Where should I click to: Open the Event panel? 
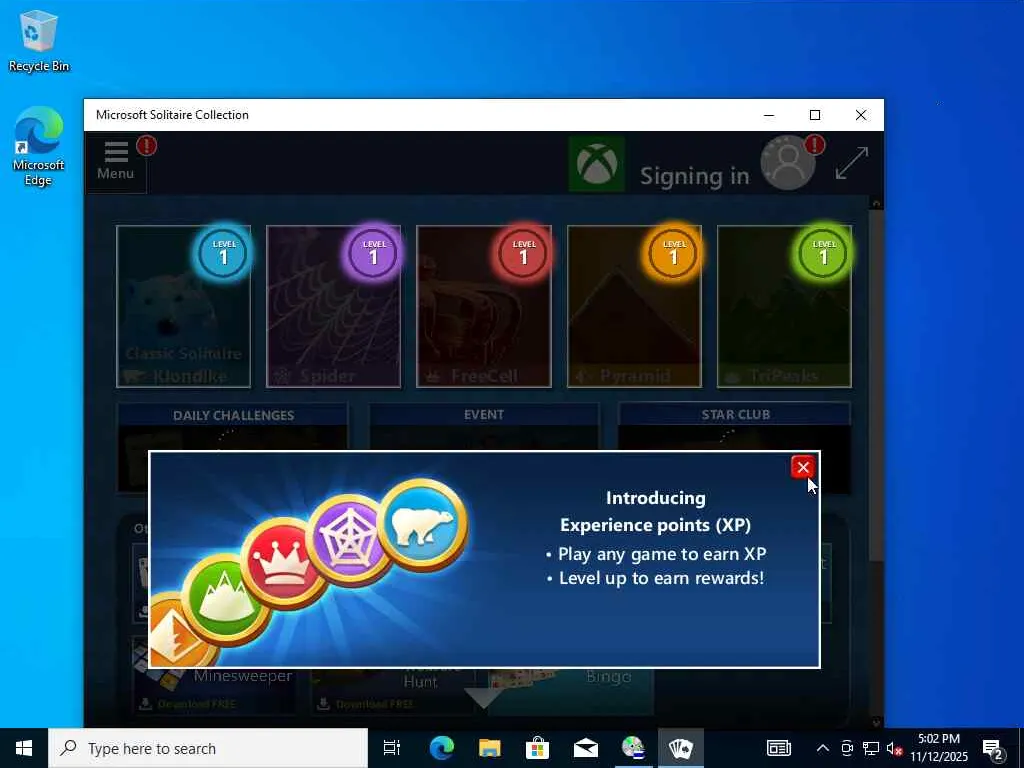484,427
